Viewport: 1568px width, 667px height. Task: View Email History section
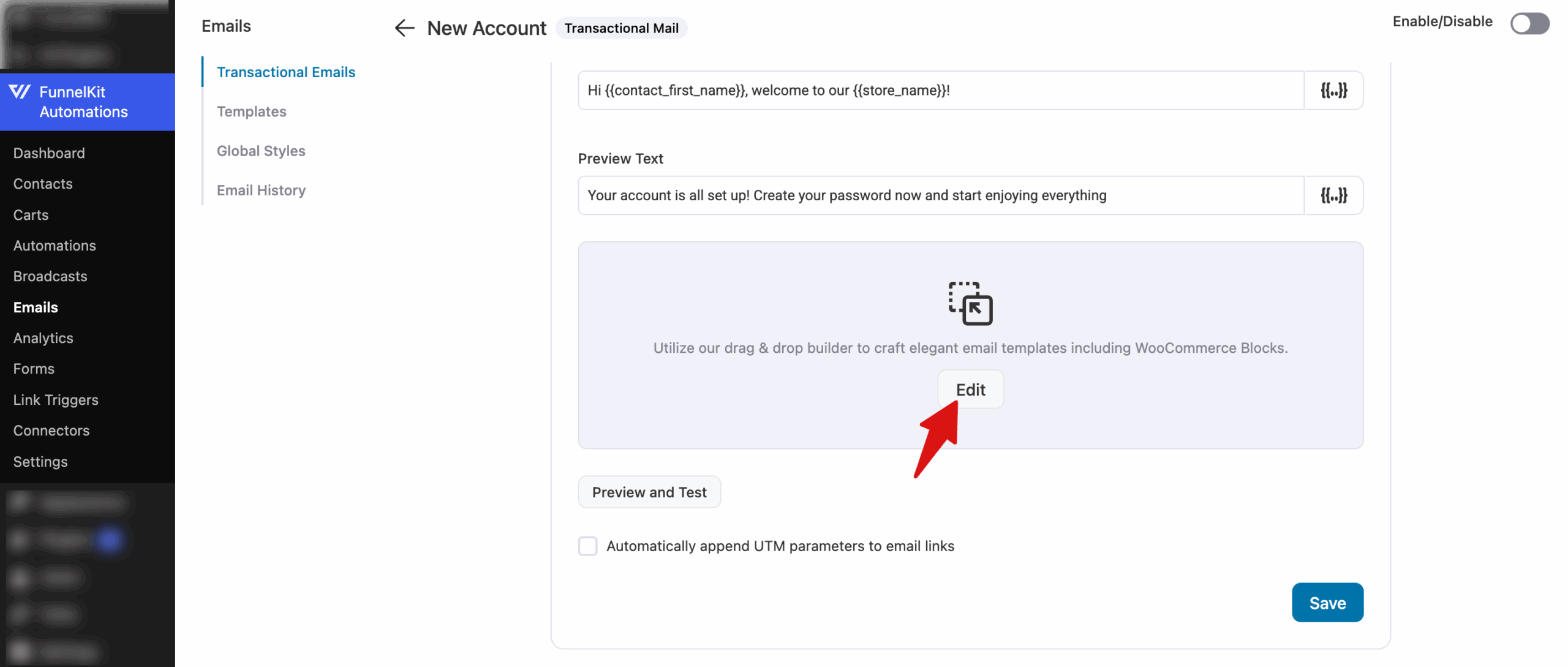point(261,190)
